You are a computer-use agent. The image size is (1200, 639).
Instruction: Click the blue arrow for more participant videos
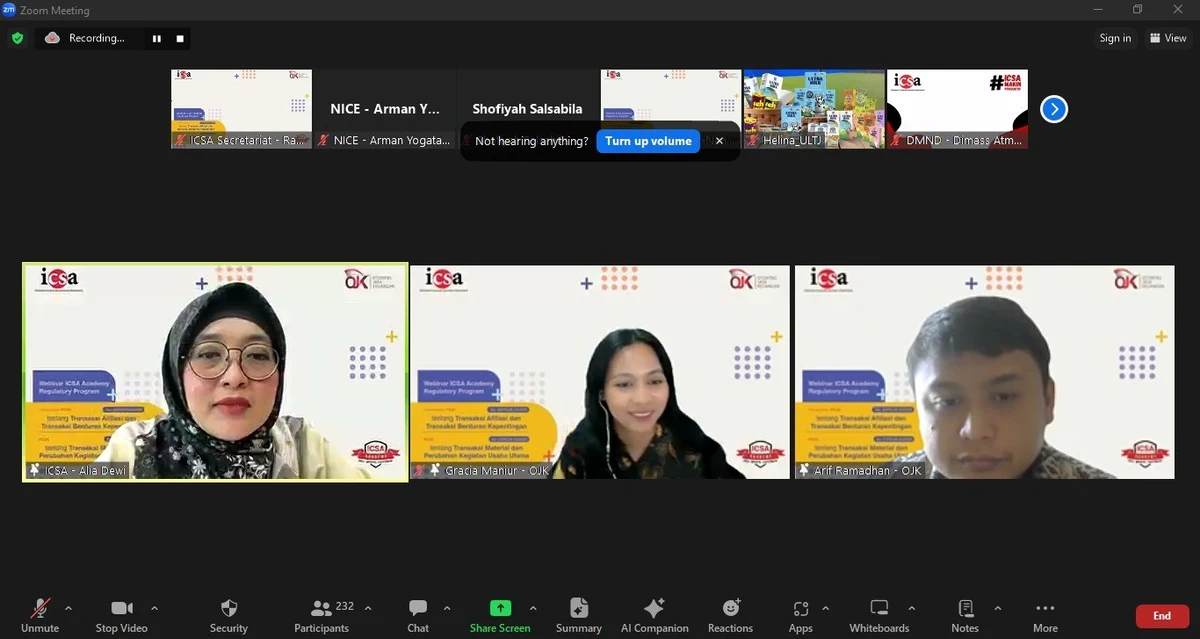[1053, 109]
